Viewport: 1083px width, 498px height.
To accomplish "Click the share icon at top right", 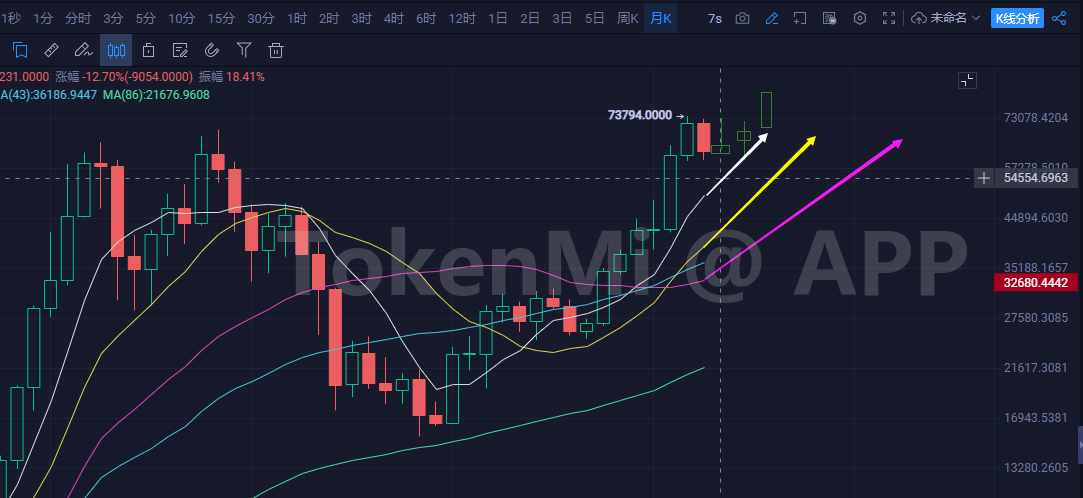I will [x=1060, y=18].
